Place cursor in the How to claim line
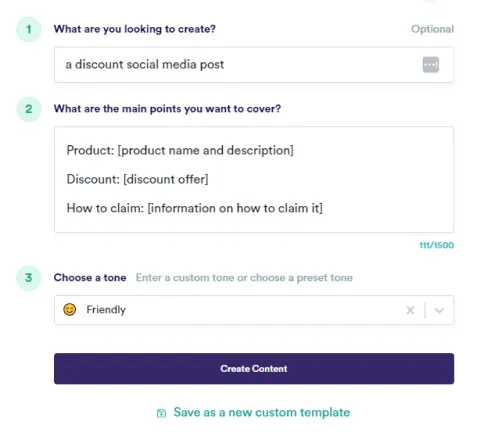This screenshot has height=435, width=491. click(195, 208)
